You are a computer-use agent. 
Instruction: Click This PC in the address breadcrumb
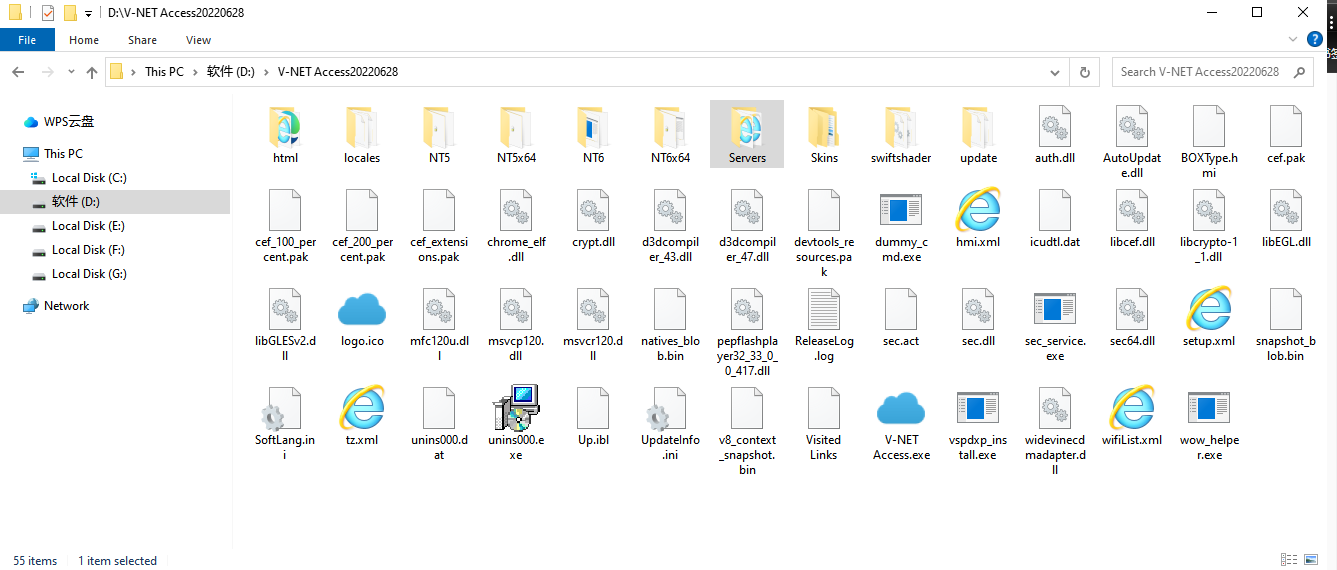164,72
